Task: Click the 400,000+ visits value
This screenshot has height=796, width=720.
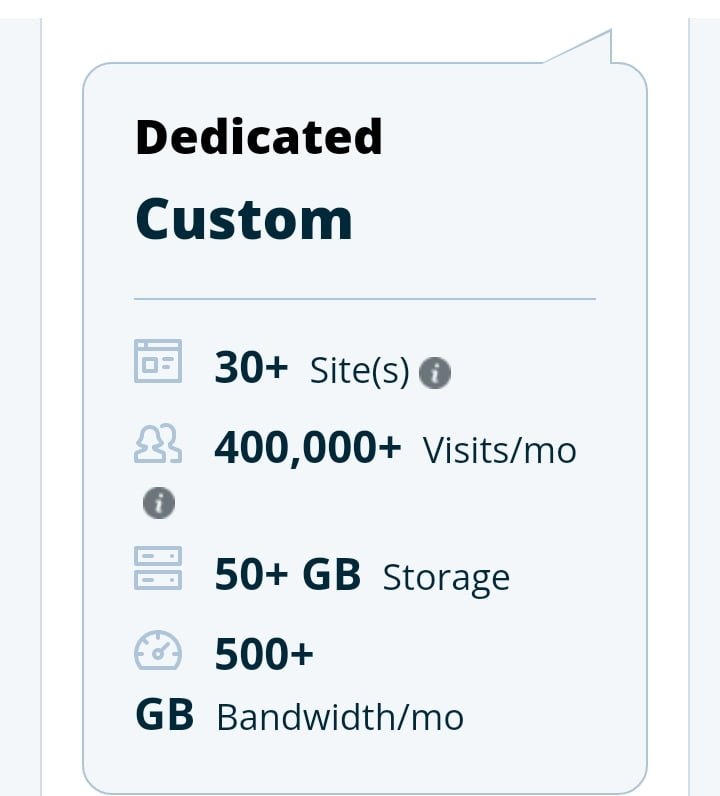Action: [307, 448]
